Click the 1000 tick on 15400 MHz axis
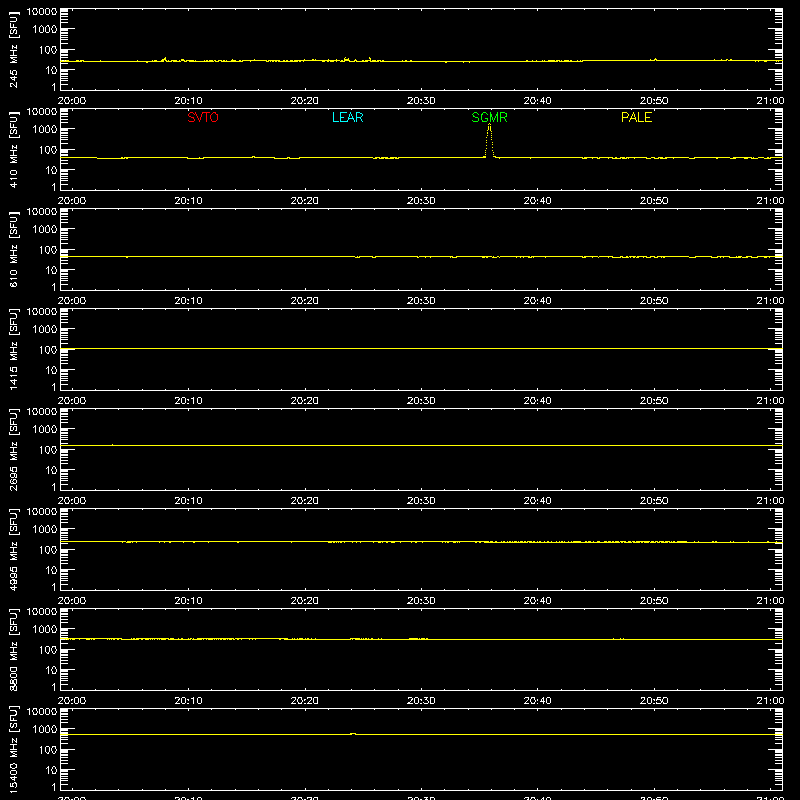This screenshot has height=800, width=800. tap(45, 730)
